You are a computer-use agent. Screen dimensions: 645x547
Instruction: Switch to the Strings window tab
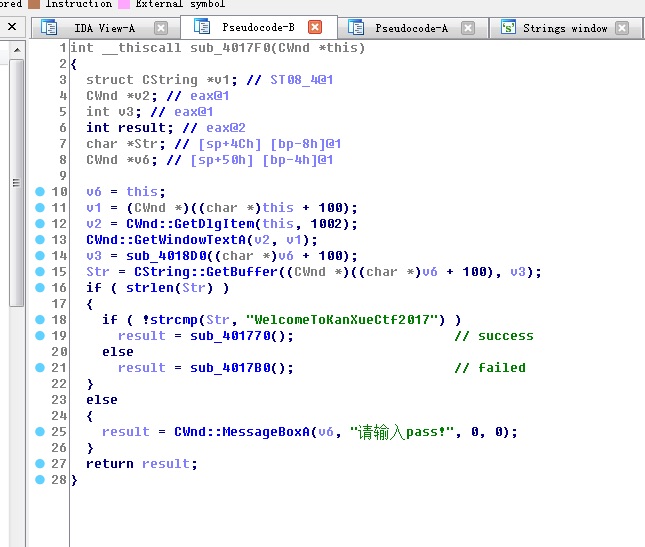click(x=565, y=28)
